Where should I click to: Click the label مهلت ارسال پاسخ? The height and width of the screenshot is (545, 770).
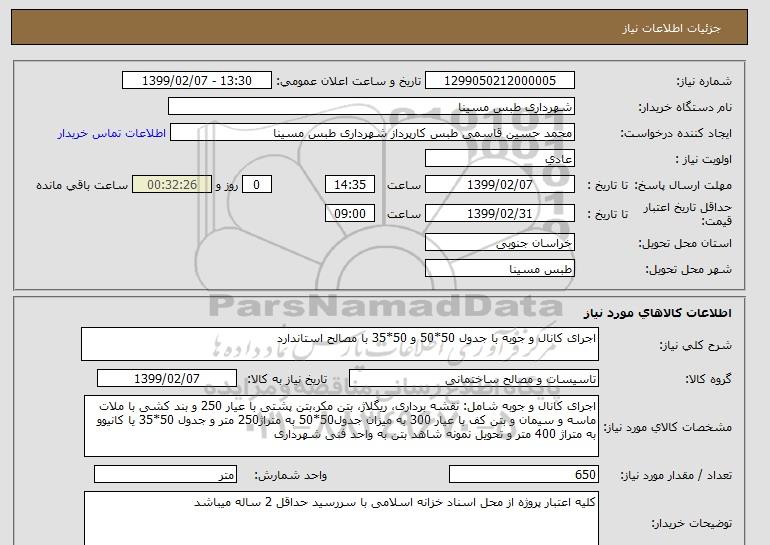[684, 185]
